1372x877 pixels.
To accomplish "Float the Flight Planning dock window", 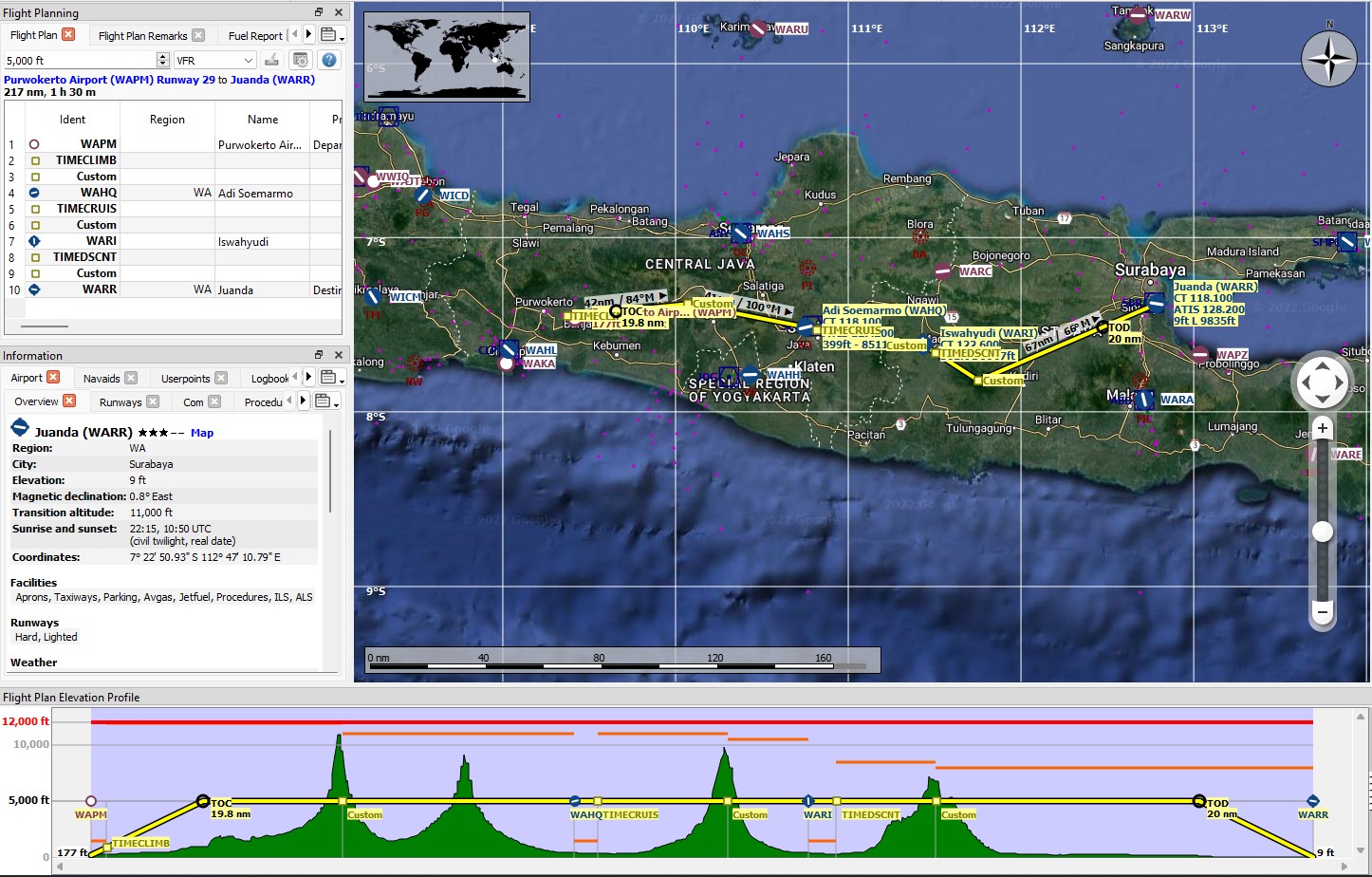I will pos(319,12).
